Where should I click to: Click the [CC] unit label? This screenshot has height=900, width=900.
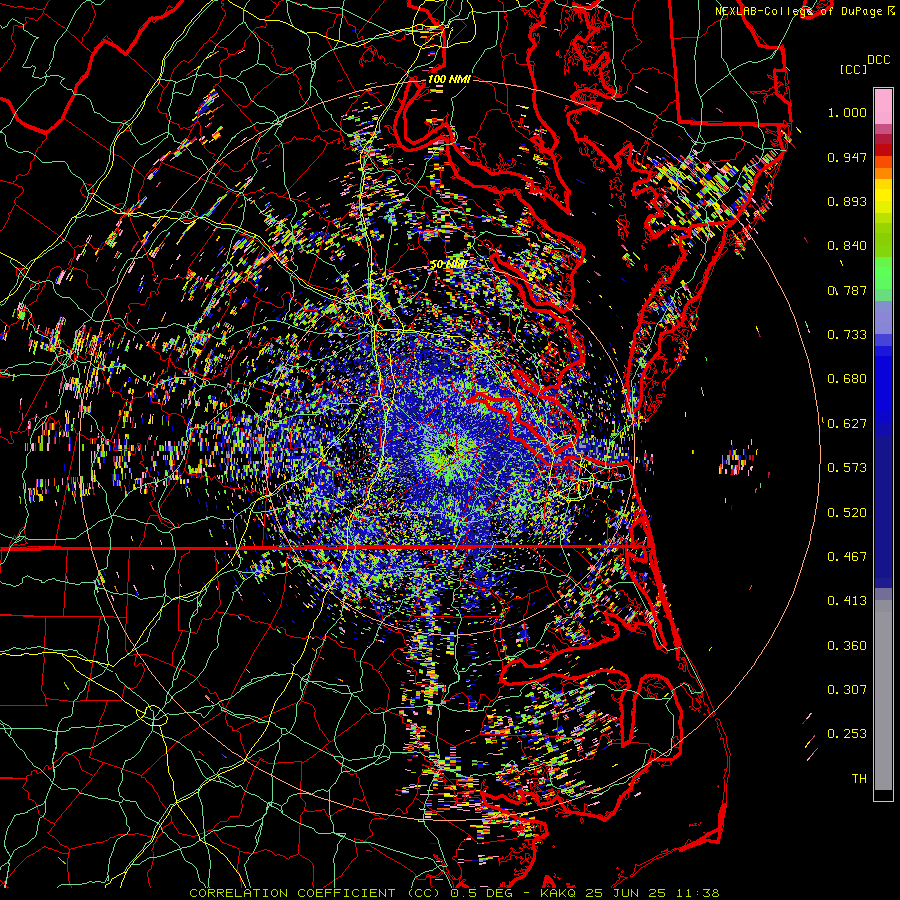click(x=853, y=69)
